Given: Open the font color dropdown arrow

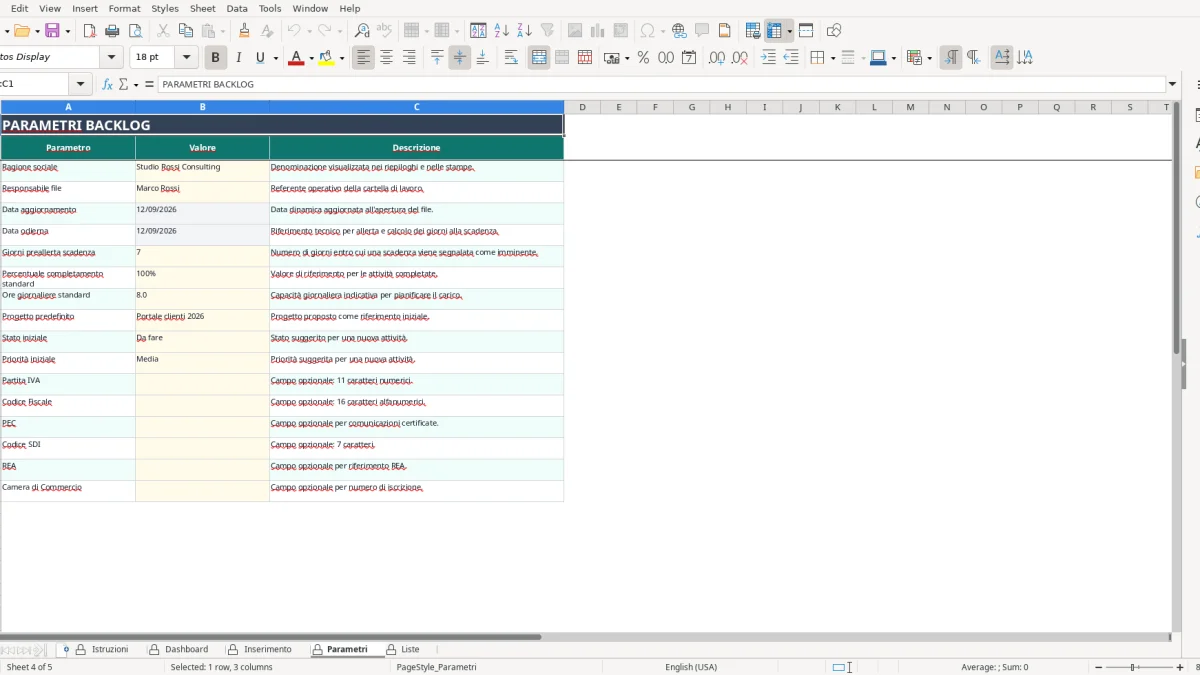Looking at the screenshot, I should pyautogui.click(x=311, y=58).
